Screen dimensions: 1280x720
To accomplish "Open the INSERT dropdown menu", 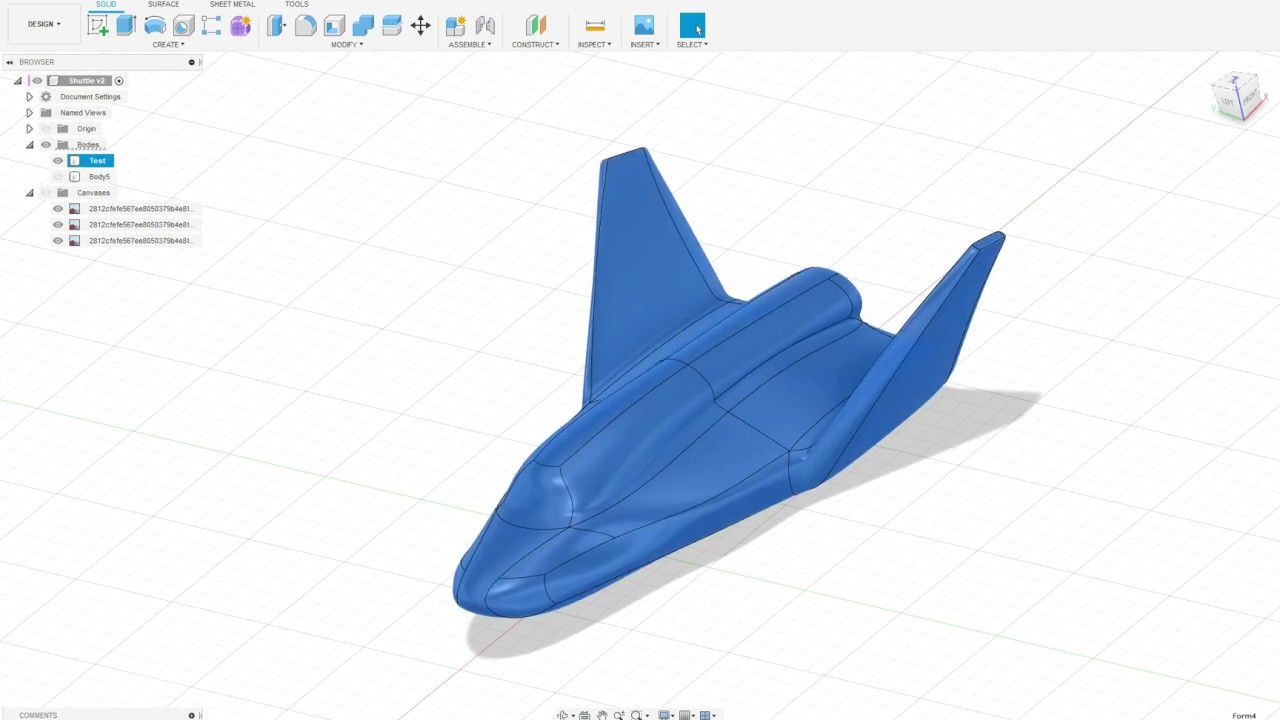I will tap(645, 45).
